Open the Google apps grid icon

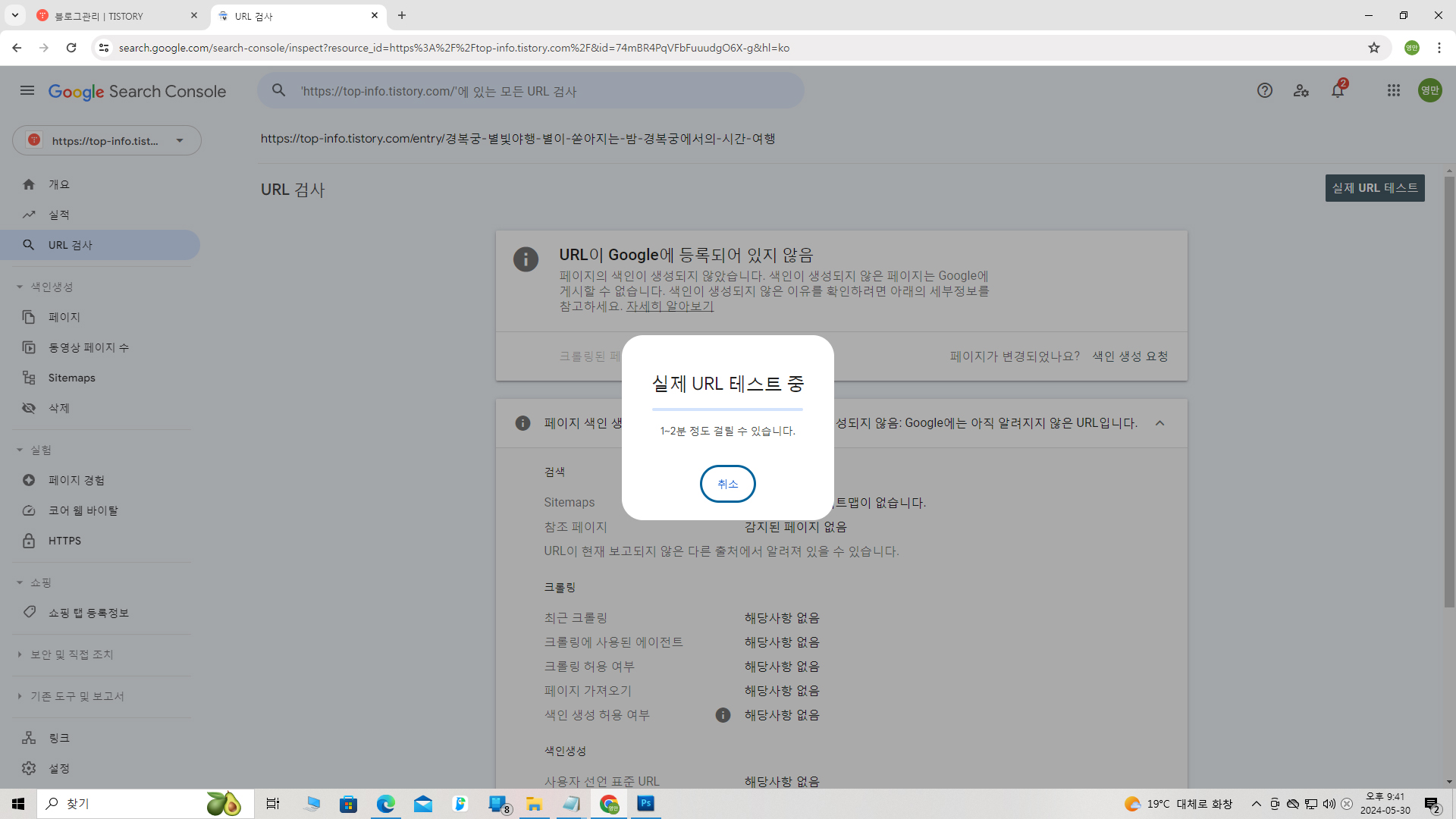1394,91
